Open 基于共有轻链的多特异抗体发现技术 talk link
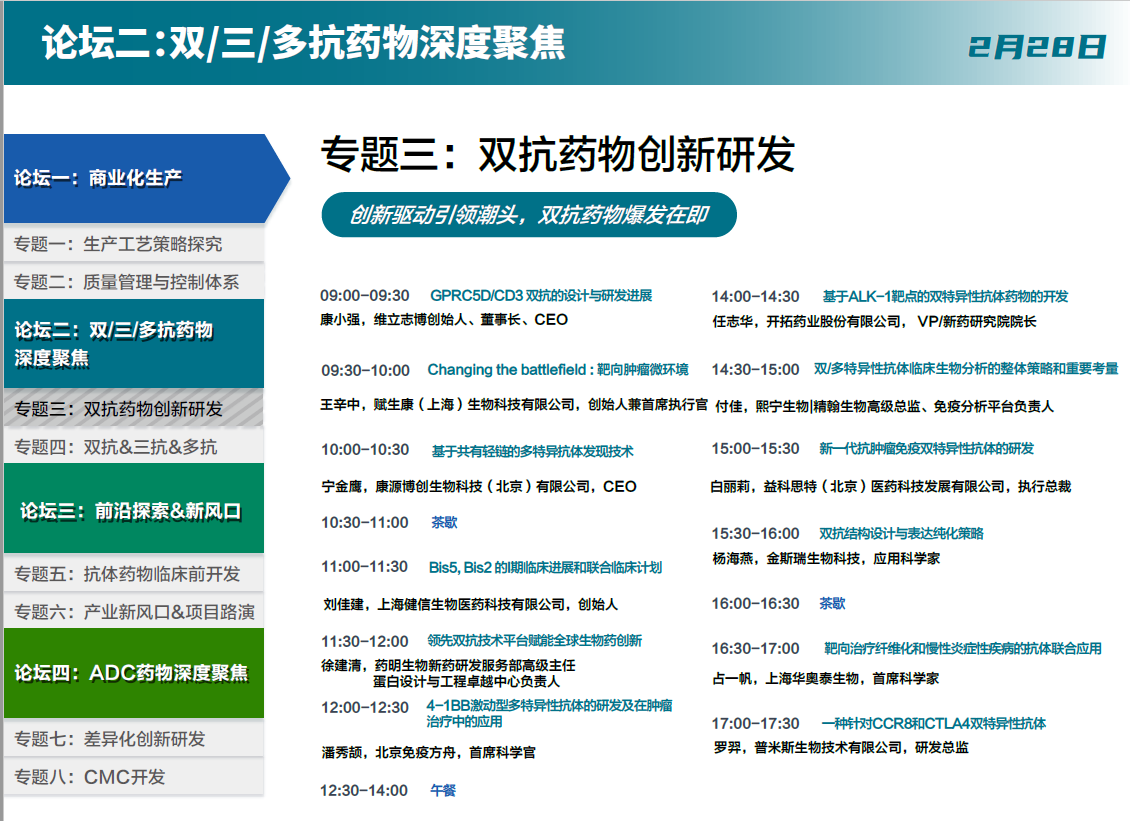Screen dimensions: 1130x821 point(532,451)
